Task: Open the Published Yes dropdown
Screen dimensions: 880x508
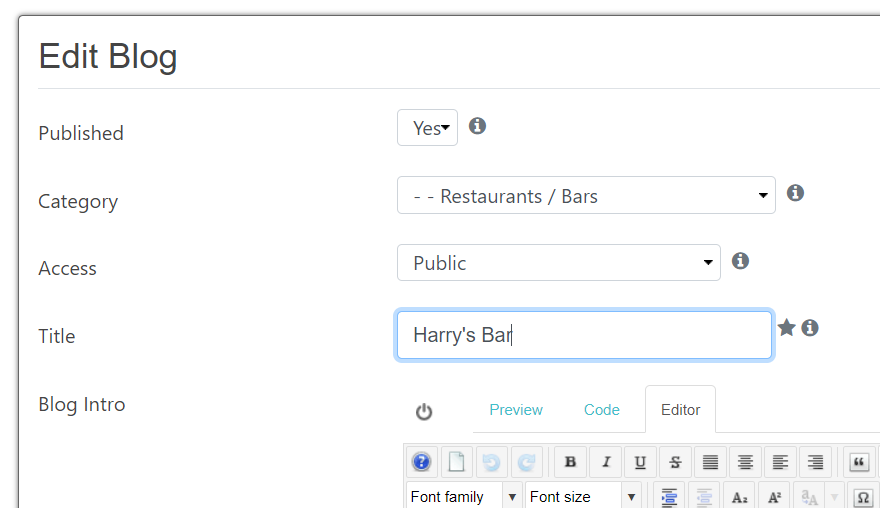Action: coord(428,128)
